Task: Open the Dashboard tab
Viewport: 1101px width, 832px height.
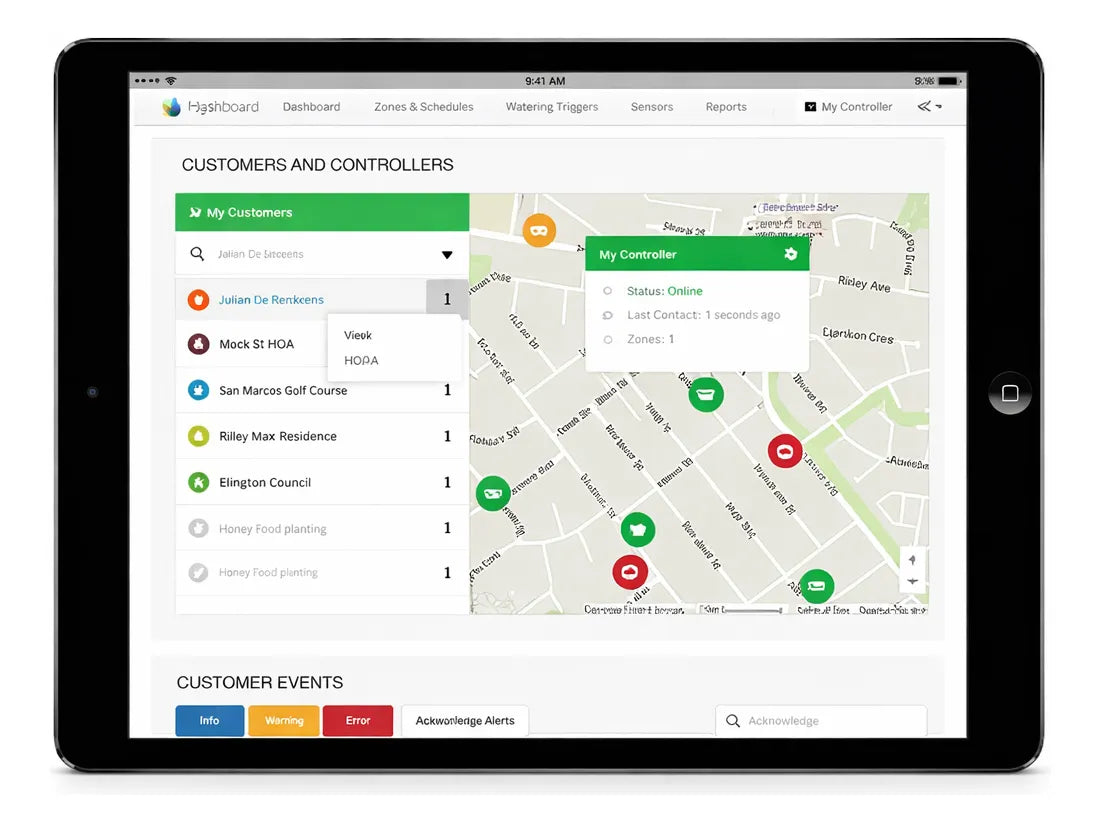Action: [x=312, y=107]
